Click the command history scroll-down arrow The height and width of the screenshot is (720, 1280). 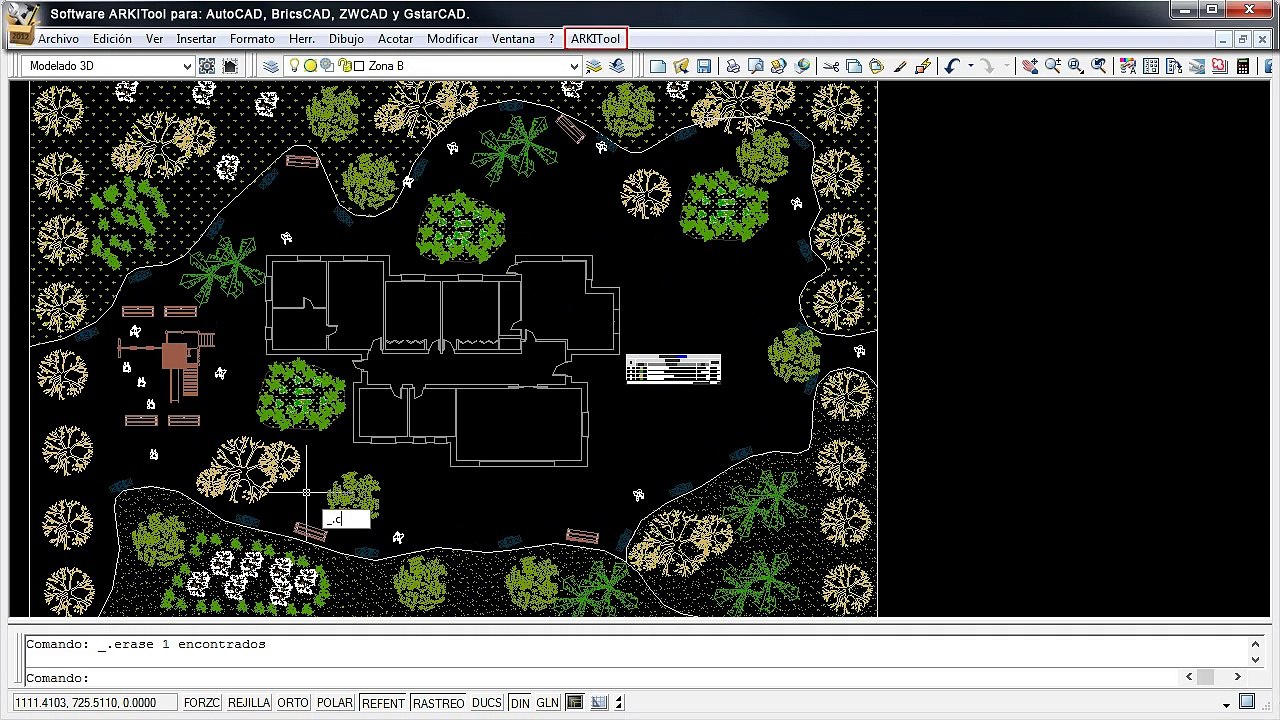(1257, 659)
